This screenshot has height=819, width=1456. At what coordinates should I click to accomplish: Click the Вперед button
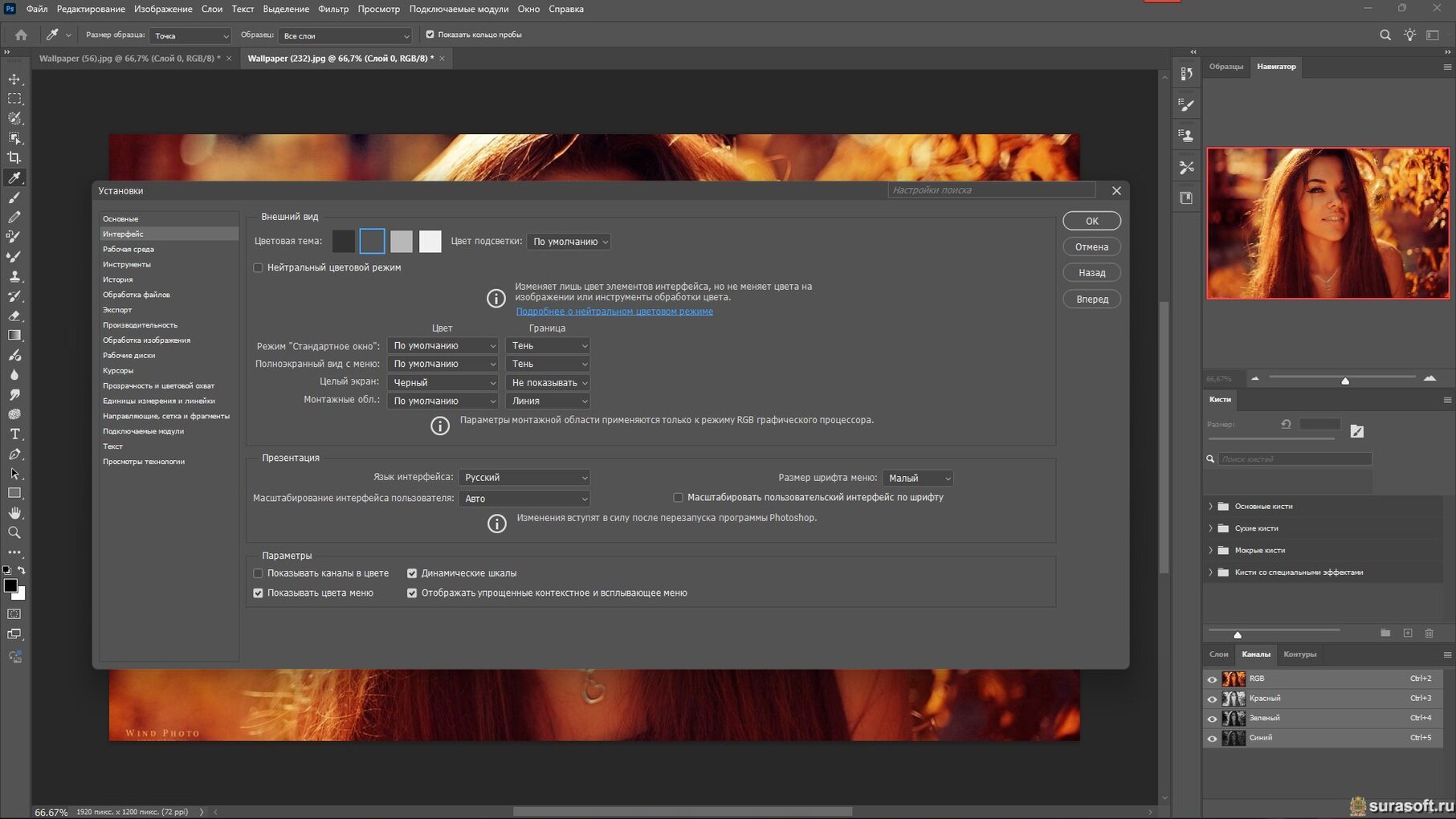coord(1092,299)
